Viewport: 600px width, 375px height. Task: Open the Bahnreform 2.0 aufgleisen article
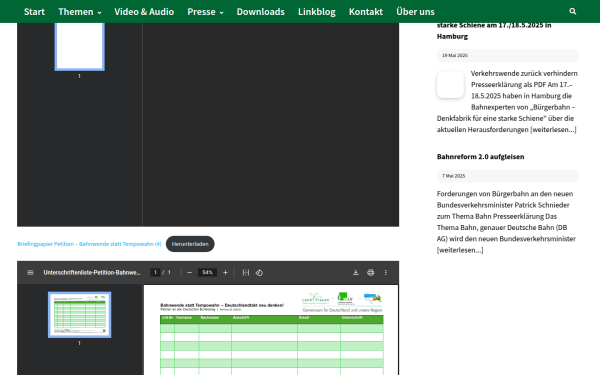tap(480, 157)
